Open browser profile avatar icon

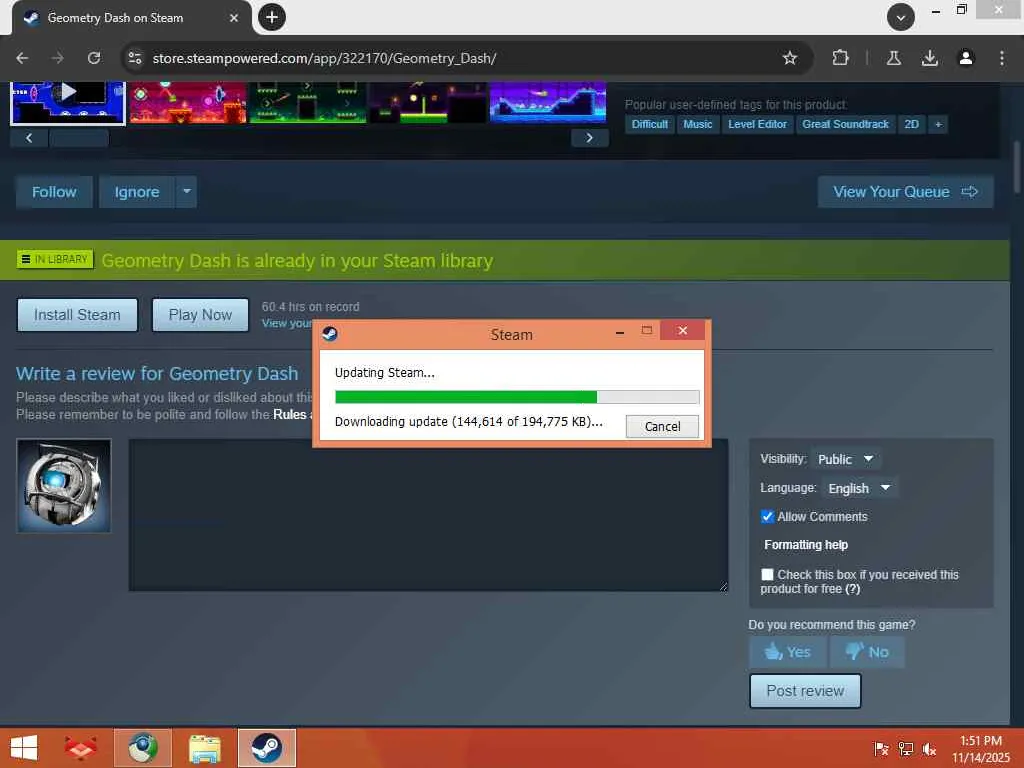[965, 58]
